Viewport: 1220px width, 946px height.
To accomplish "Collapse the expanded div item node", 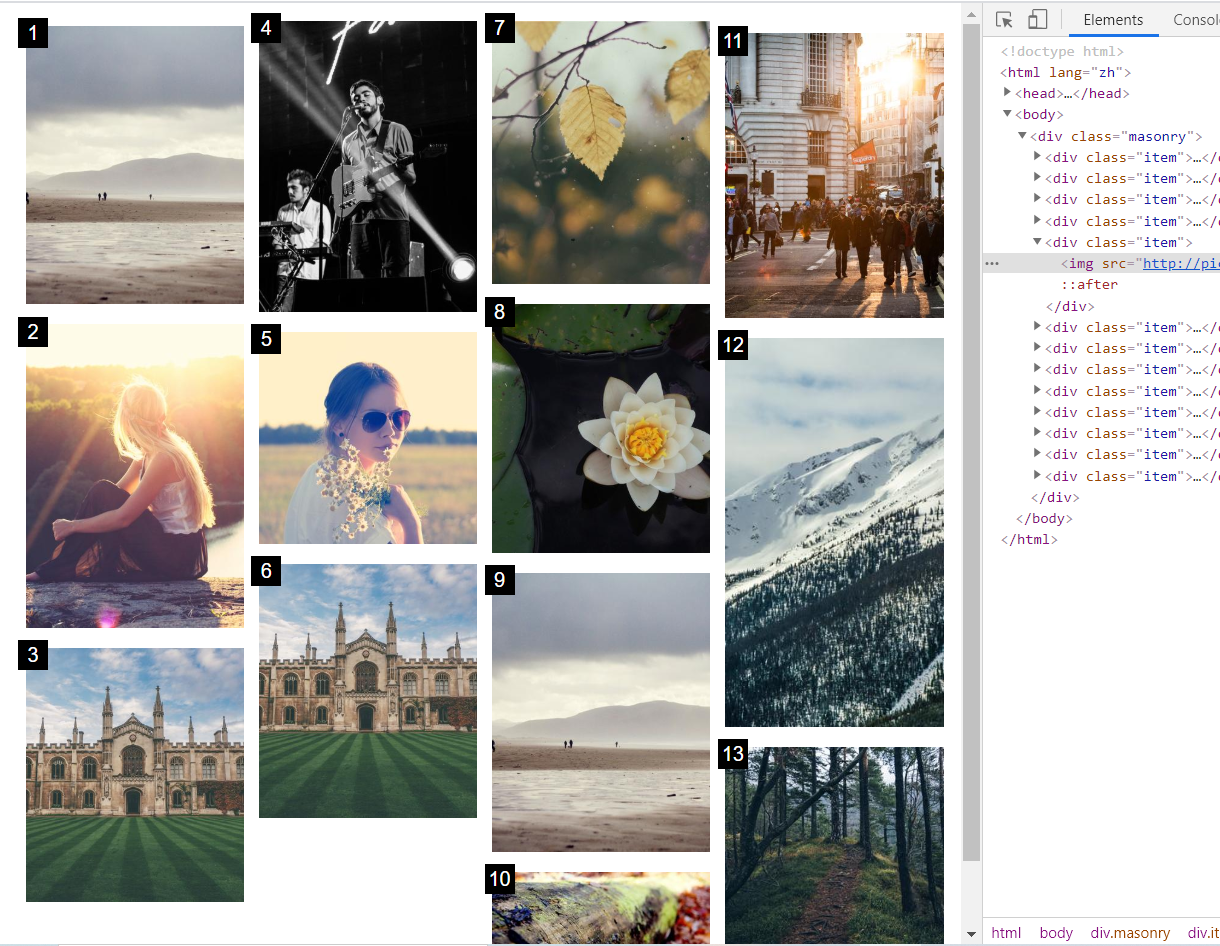I will click(x=1038, y=242).
